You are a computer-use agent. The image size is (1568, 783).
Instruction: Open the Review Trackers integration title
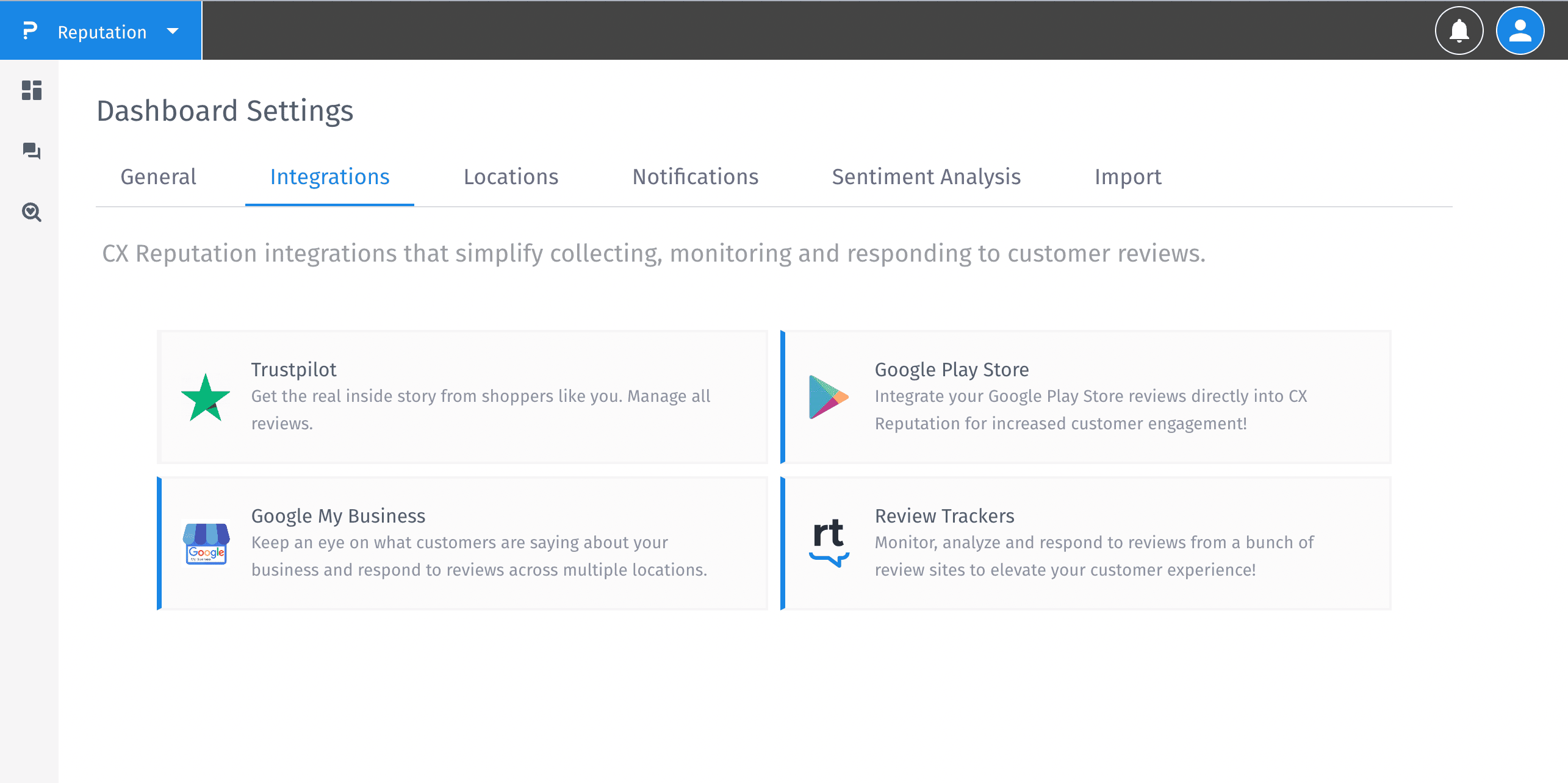(944, 516)
